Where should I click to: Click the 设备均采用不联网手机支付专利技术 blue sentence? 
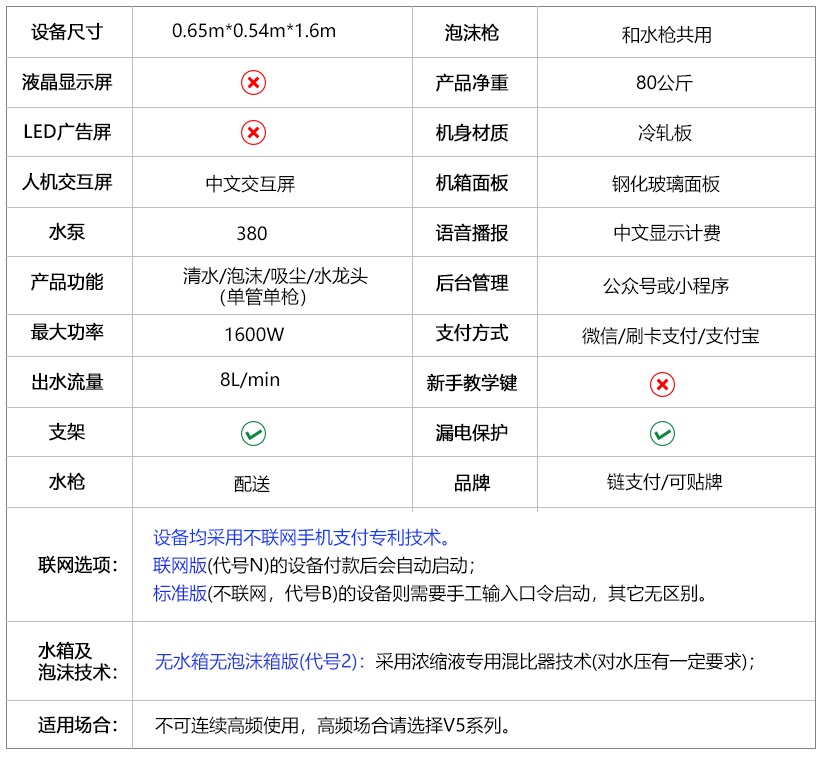click(302, 538)
